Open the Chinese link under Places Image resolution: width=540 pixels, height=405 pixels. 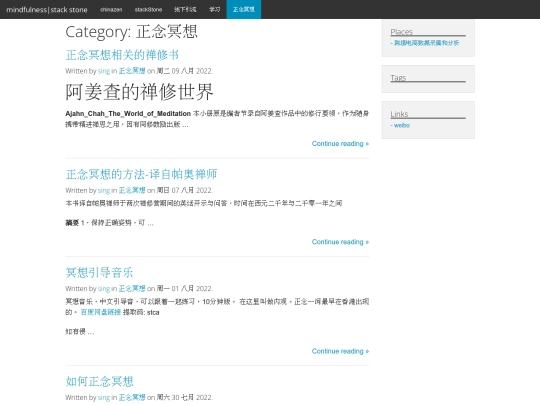pyautogui.click(x=426, y=43)
